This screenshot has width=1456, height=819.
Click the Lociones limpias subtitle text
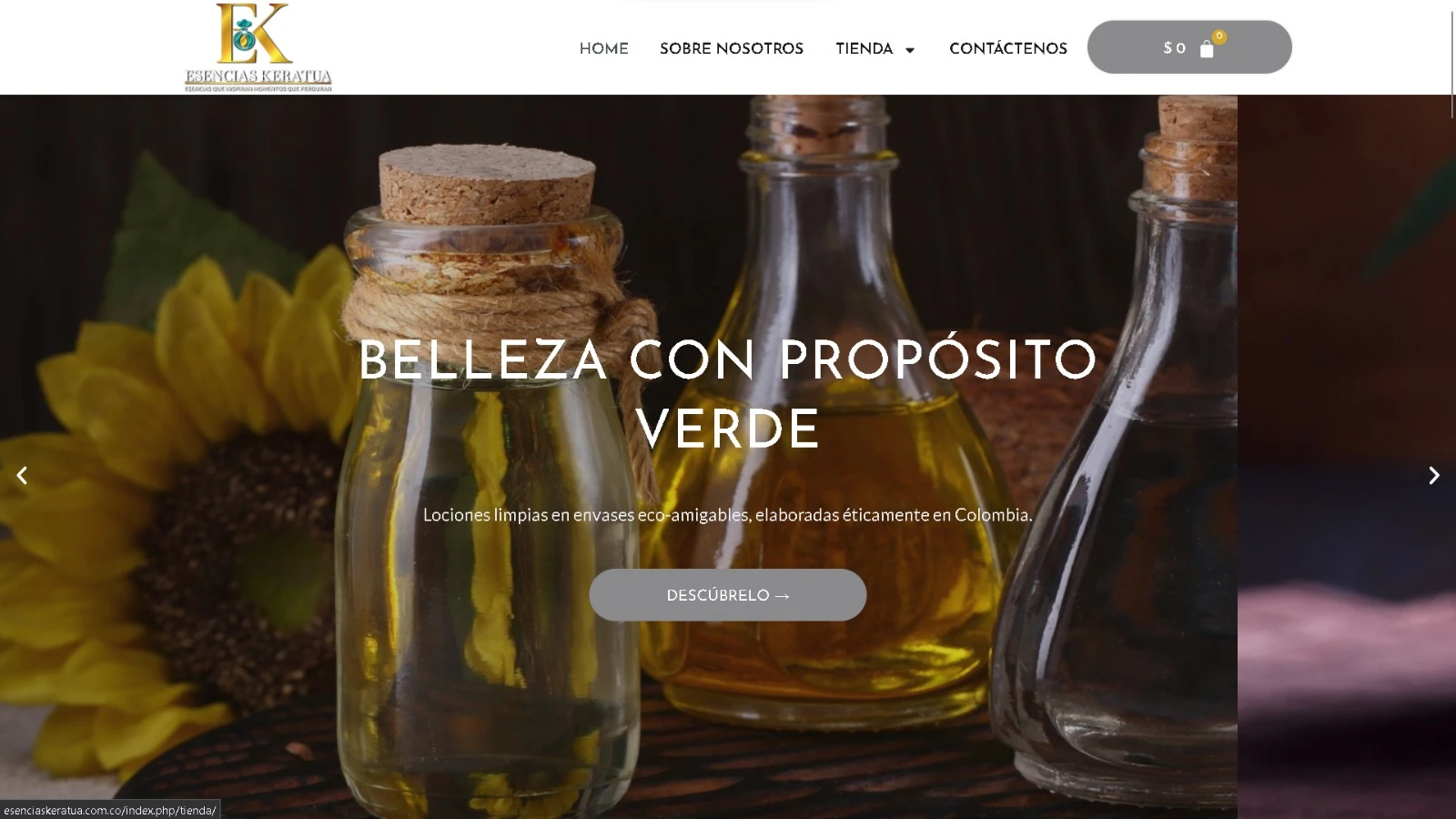click(728, 515)
